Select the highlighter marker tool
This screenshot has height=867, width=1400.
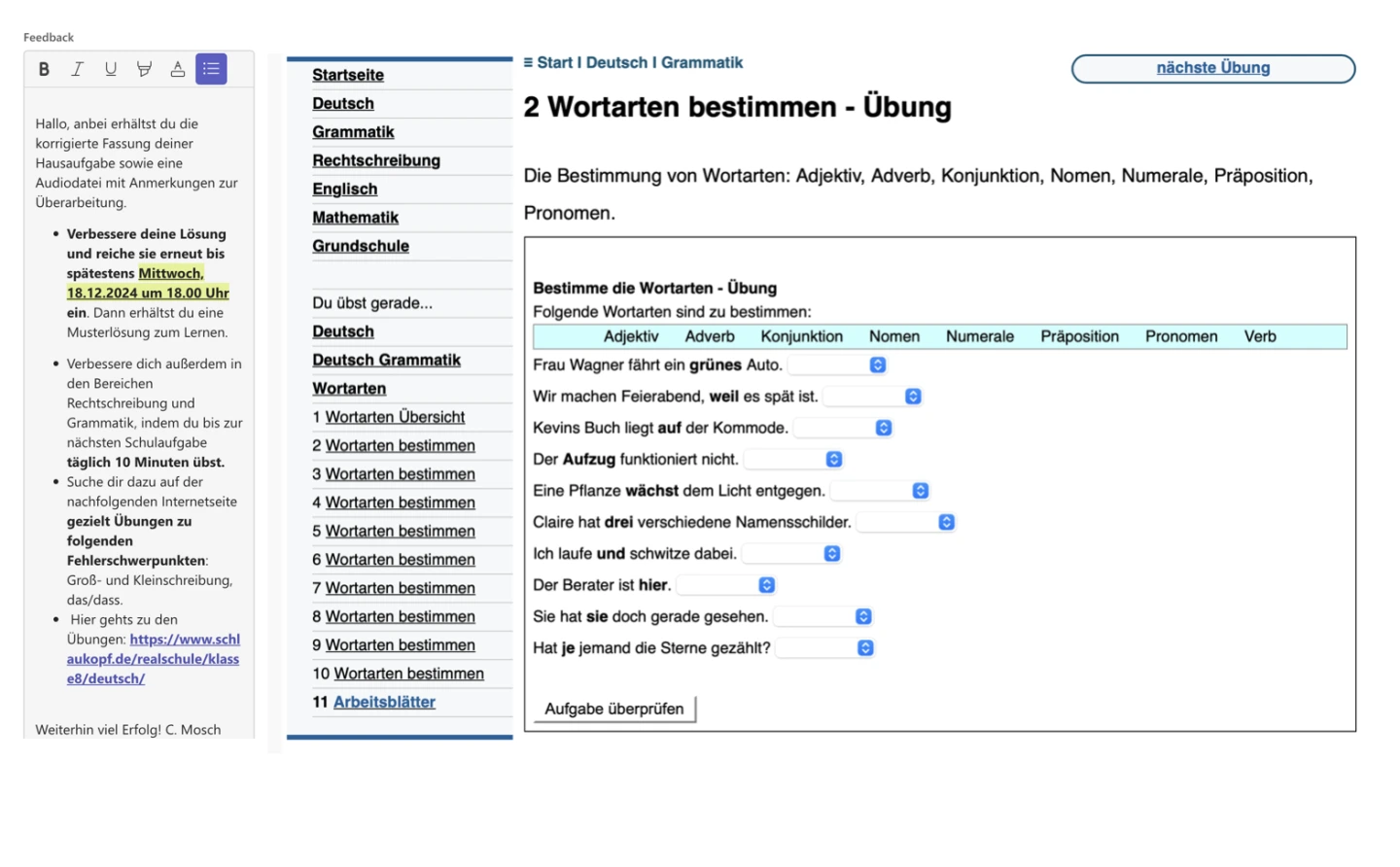(144, 69)
